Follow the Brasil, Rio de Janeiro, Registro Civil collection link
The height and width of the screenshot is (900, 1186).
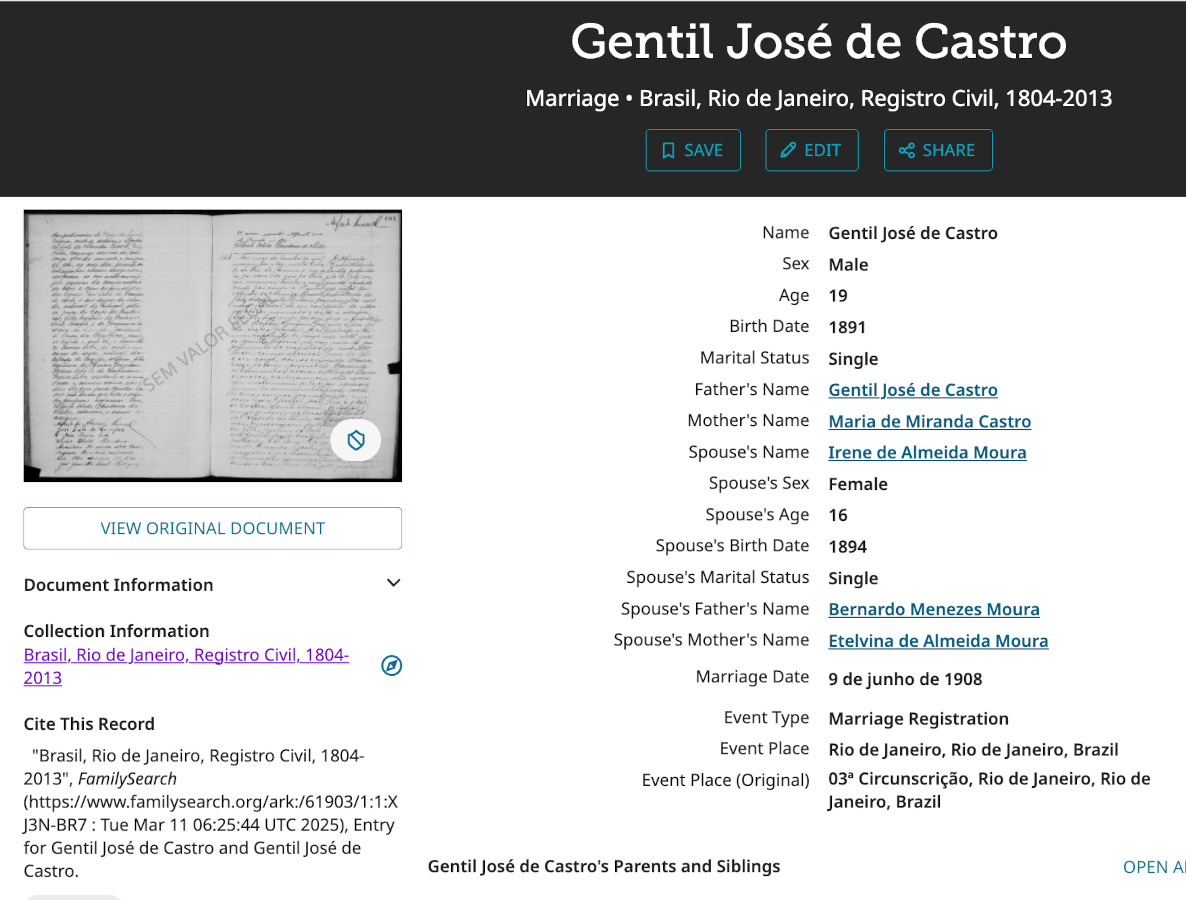click(x=186, y=666)
